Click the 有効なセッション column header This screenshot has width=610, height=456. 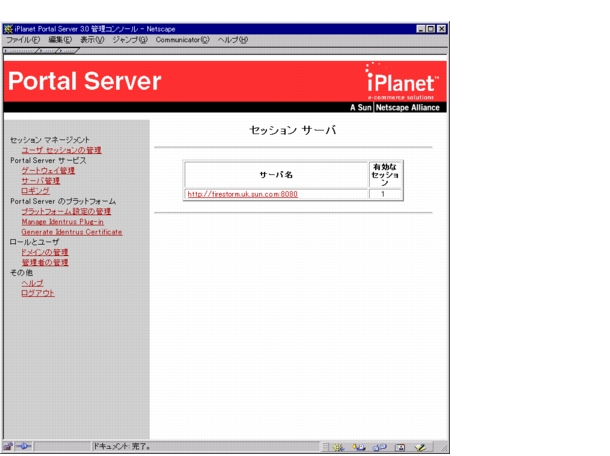click(385, 175)
